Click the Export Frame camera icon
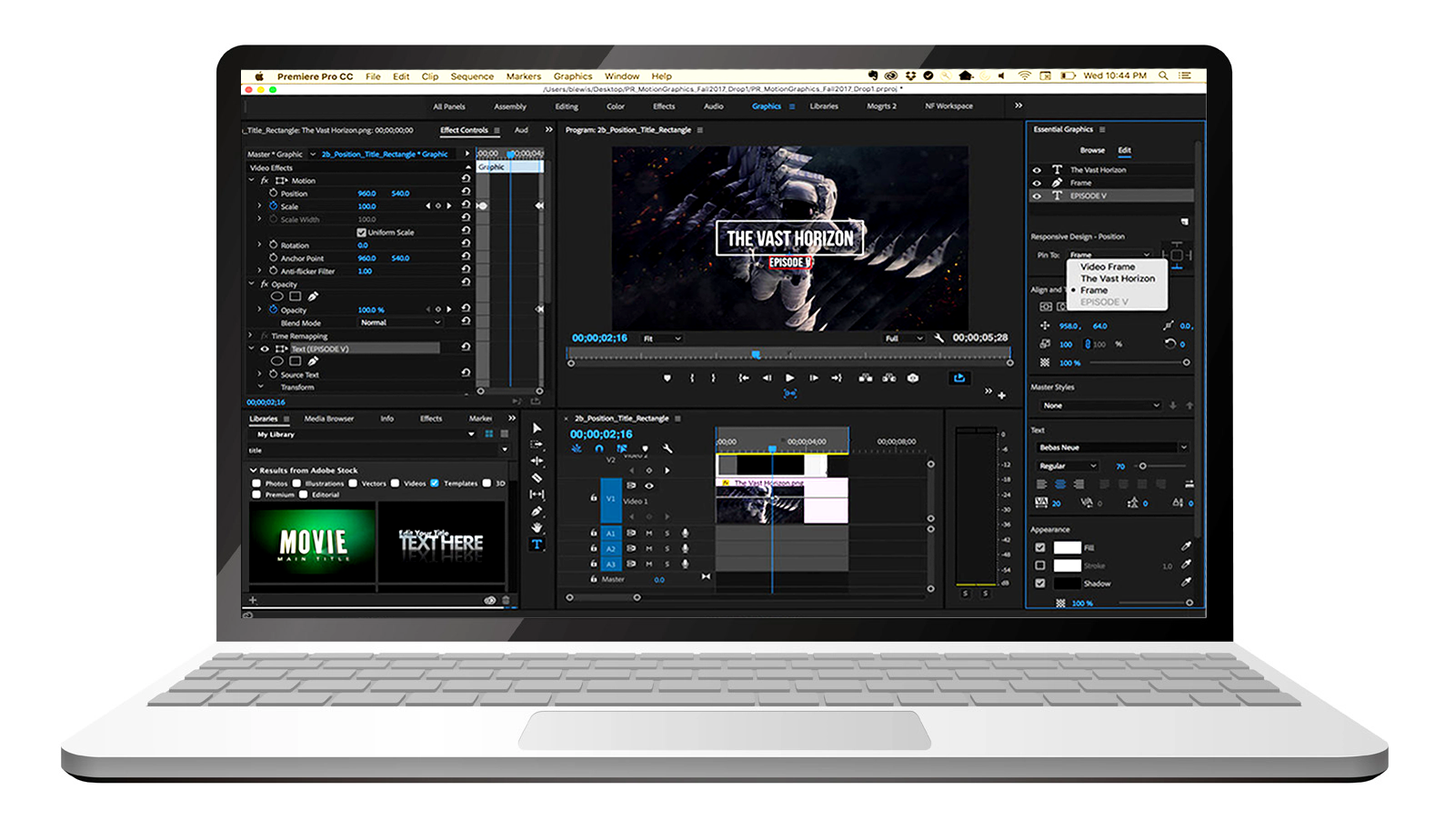Viewport: 1455px width, 840px height. pos(913,378)
